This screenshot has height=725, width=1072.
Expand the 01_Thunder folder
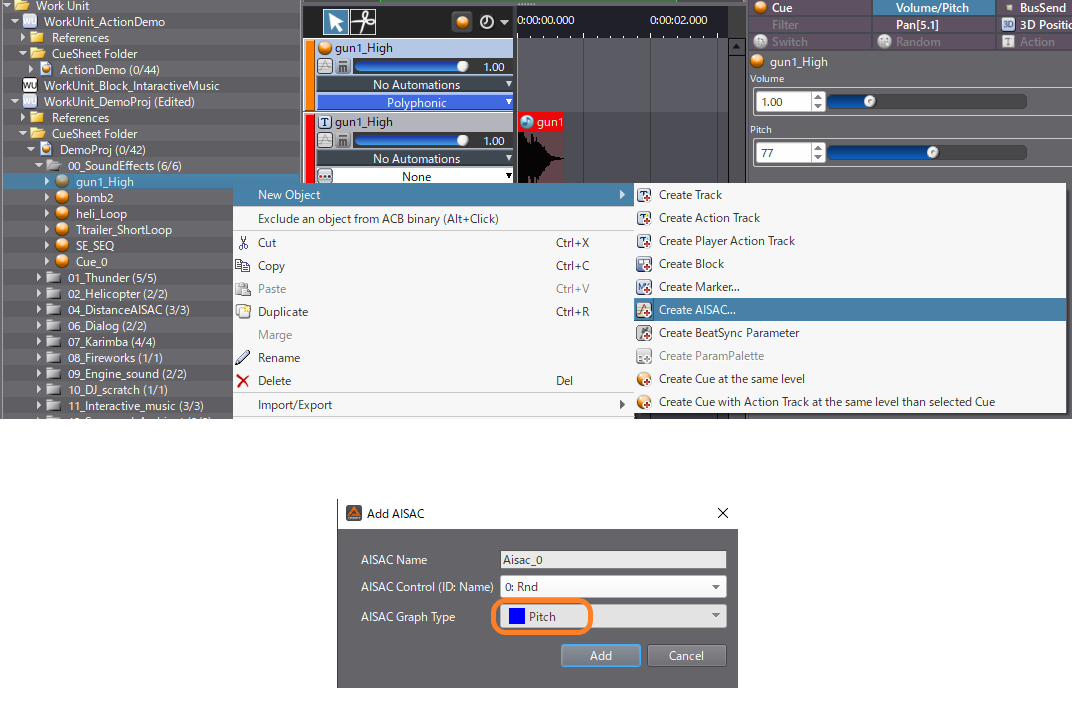click(x=39, y=278)
